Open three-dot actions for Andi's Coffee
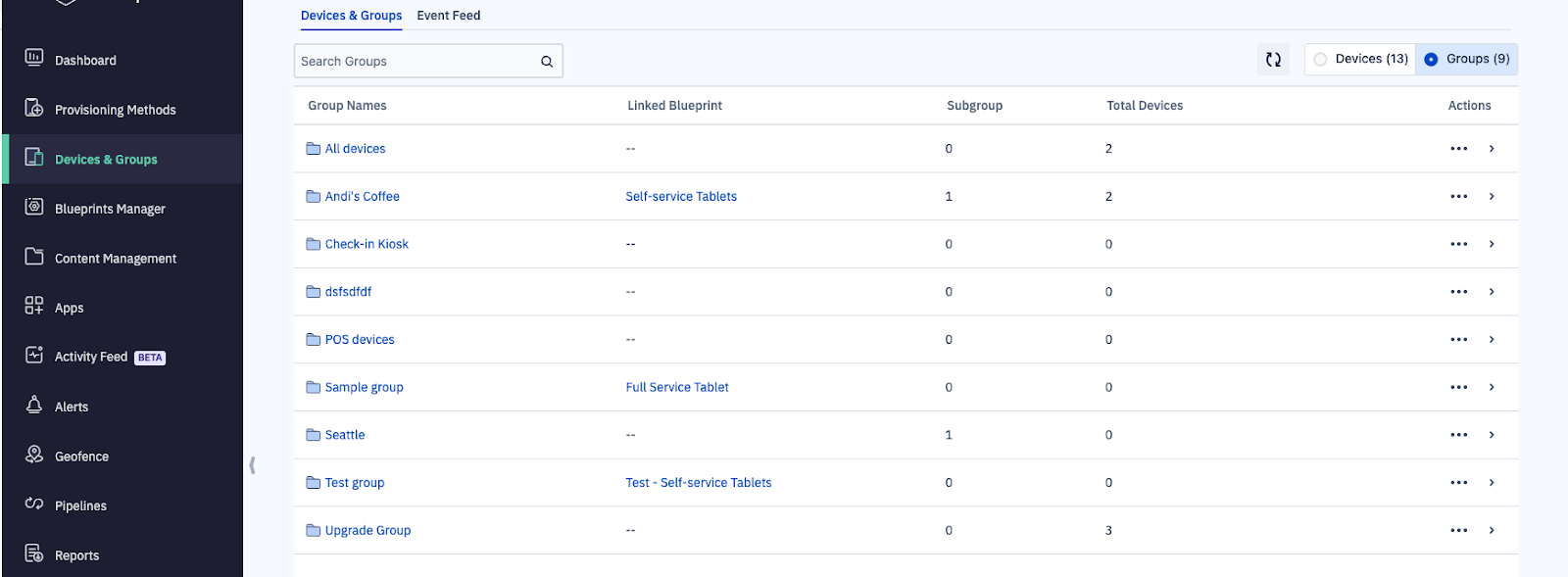The width and height of the screenshot is (1568, 577). coord(1458,197)
